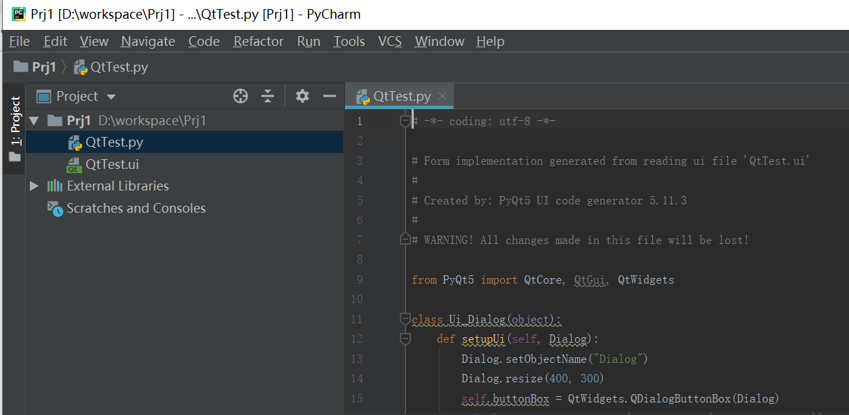Fold the setupUi method code block
This screenshot has width=849, height=415.
(x=405, y=340)
